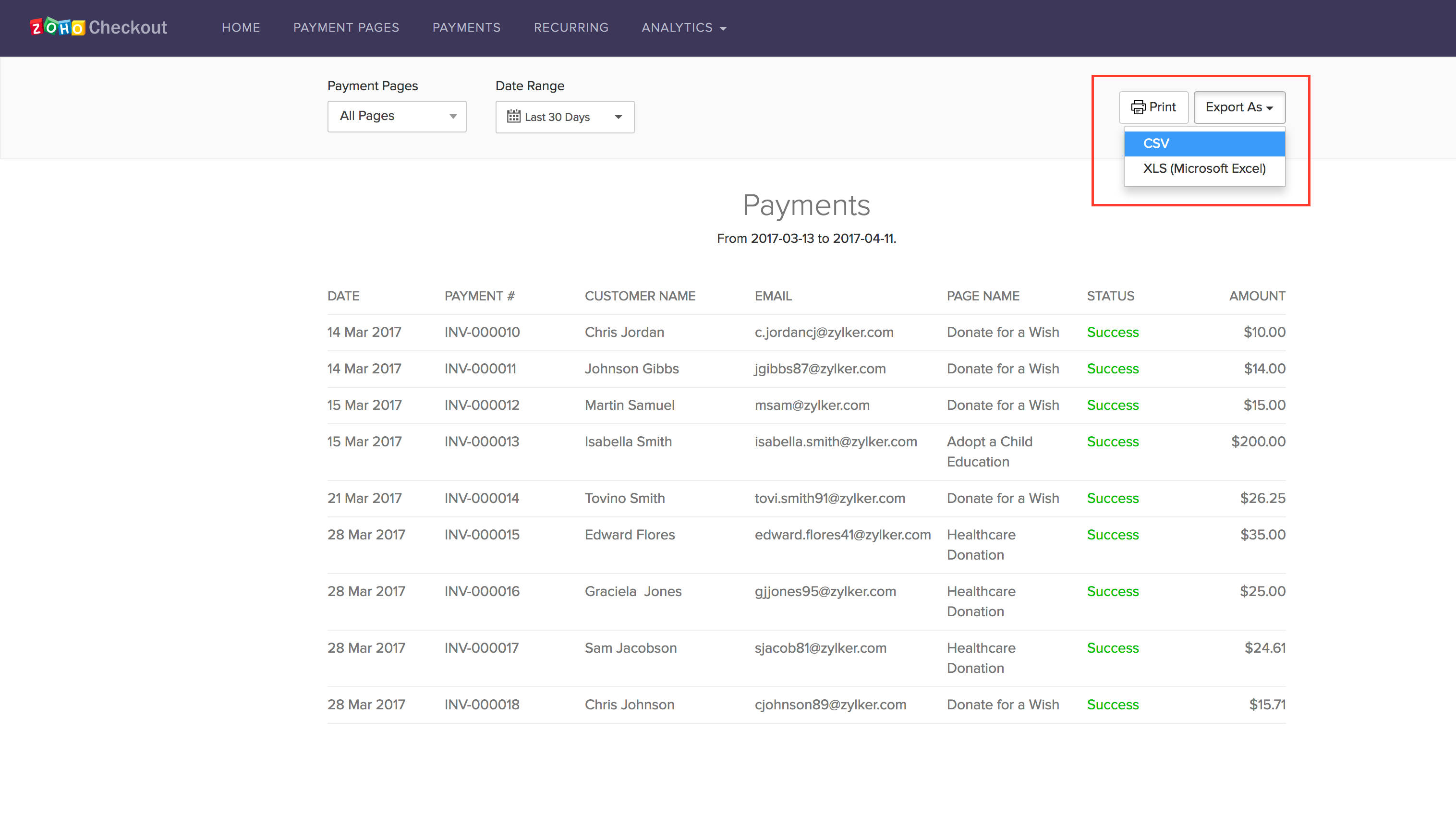Image resolution: width=1456 pixels, height=813 pixels.
Task: Open the Export As dropdown menu
Action: point(1238,108)
